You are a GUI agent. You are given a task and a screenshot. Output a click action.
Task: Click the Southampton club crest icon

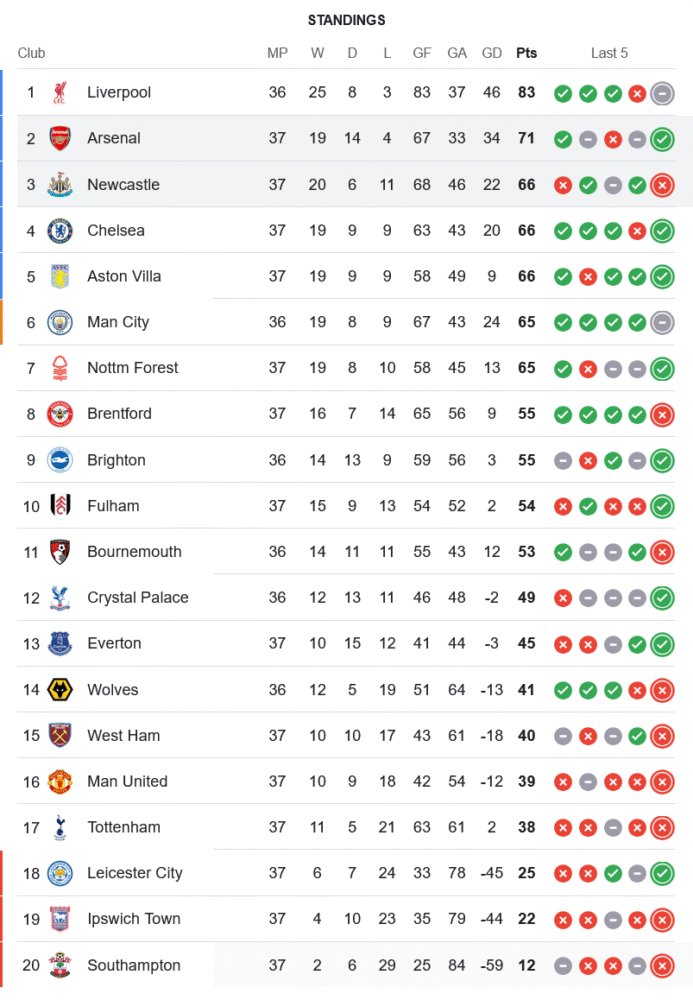coord(60,966)
